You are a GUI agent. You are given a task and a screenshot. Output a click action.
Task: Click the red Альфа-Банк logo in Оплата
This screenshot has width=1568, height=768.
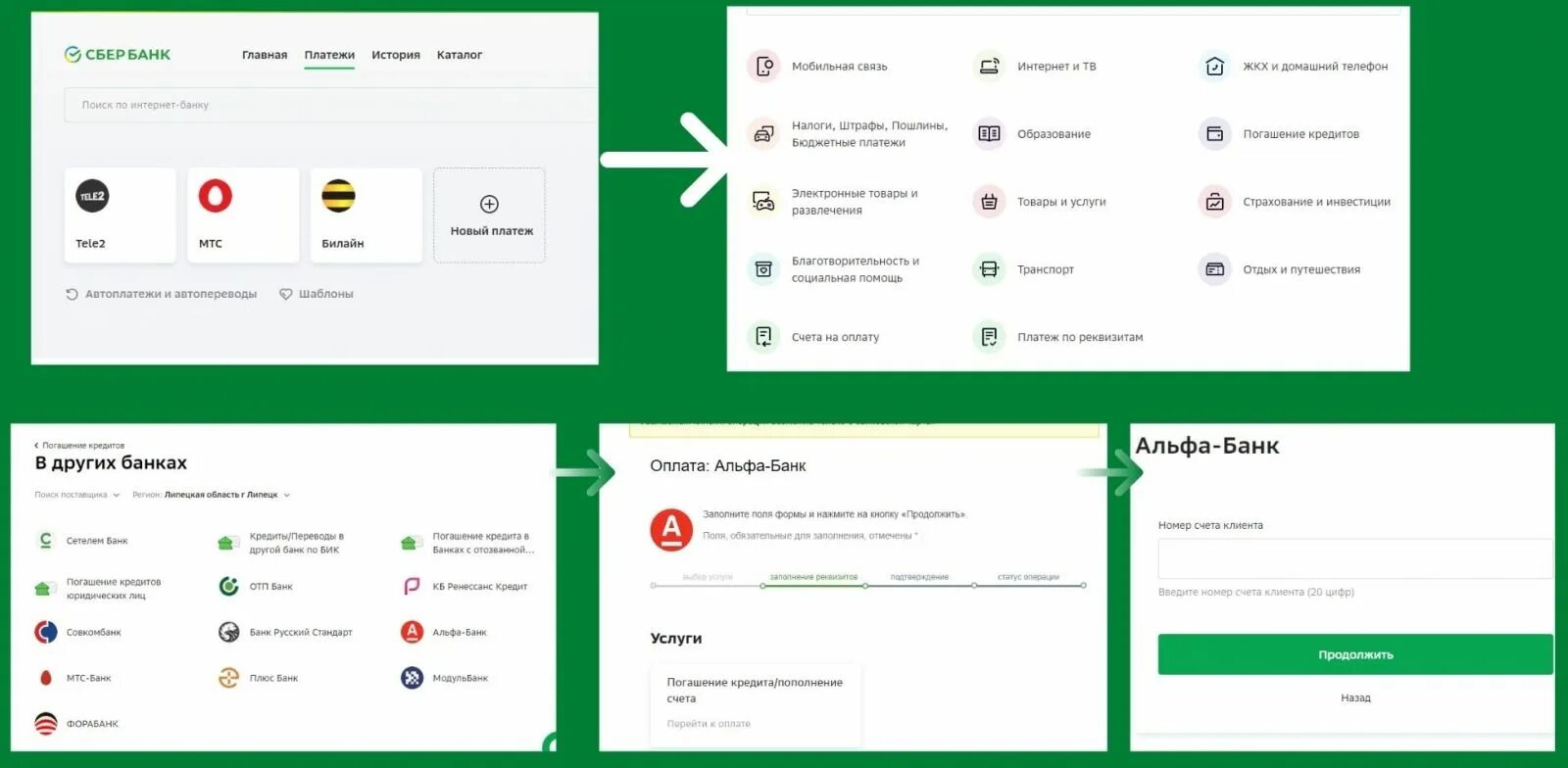pyautogui.click(x=671, y=530)
